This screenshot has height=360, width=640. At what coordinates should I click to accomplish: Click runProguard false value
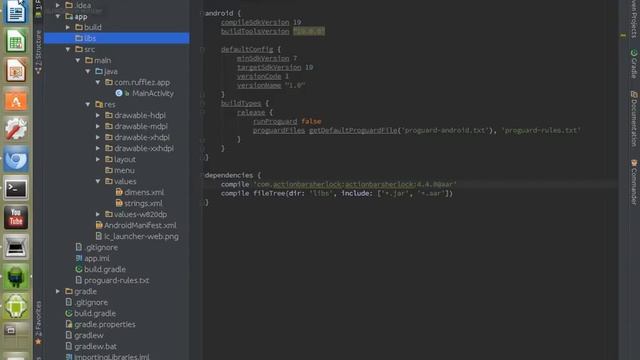tap(311, 121)
